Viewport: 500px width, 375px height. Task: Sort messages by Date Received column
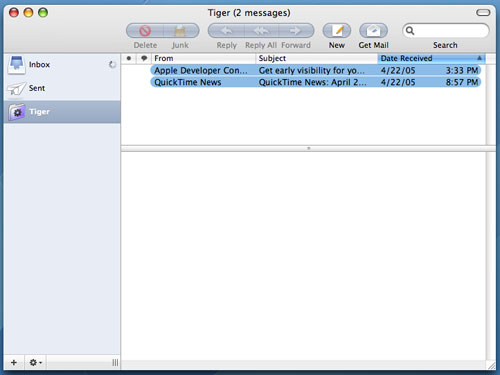[432, 58]
